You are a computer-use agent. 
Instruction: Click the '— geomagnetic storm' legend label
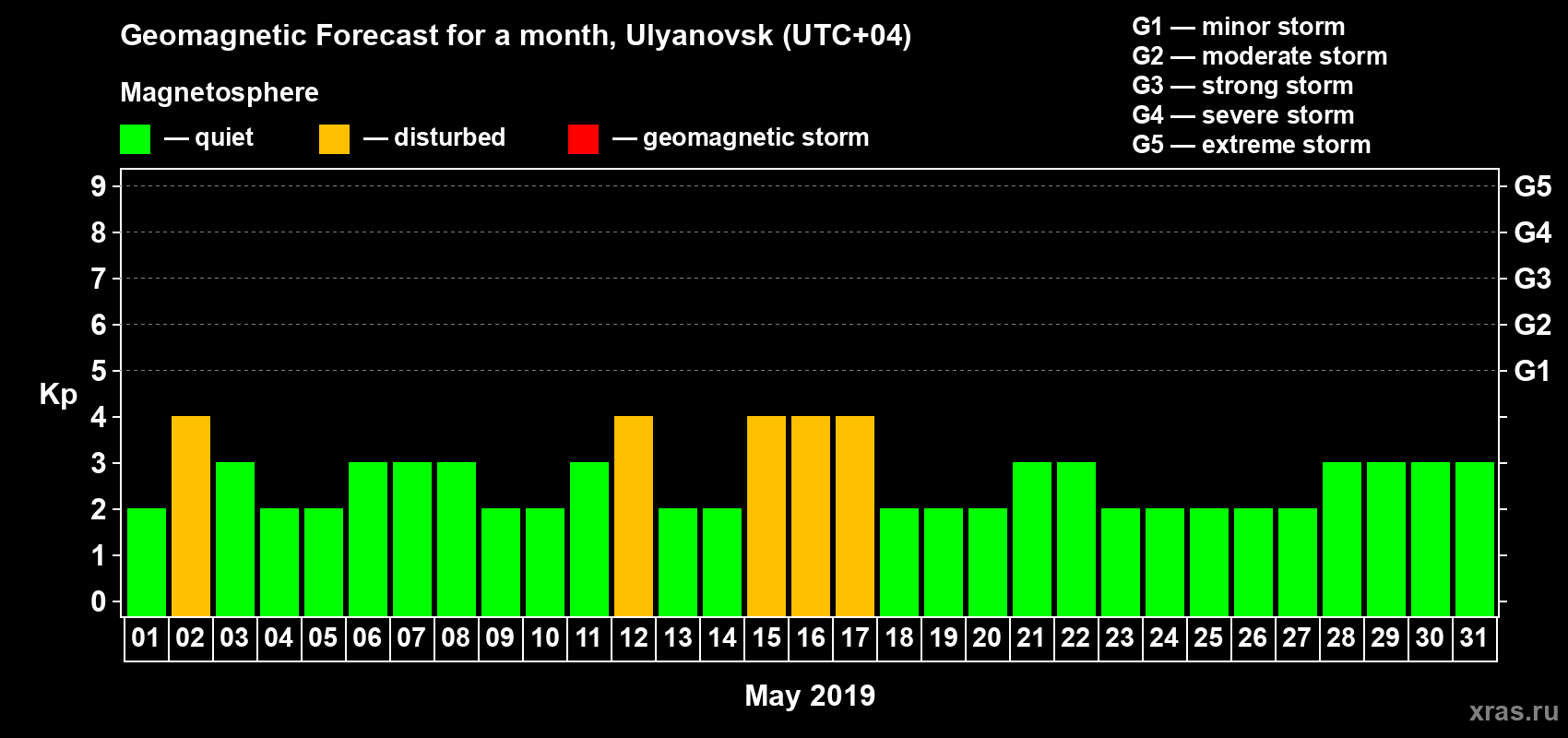(x=741, y=138)
